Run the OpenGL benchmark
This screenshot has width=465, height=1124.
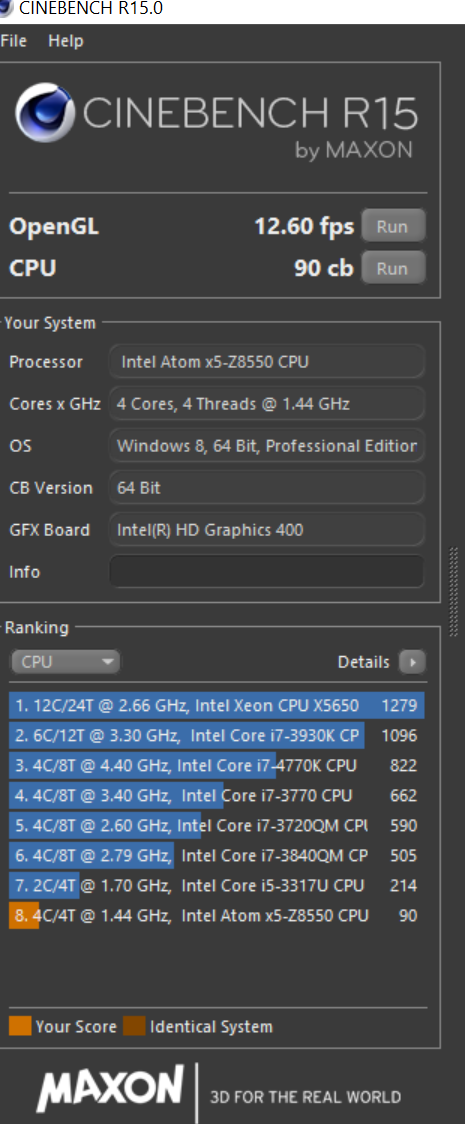click(393, 227)
